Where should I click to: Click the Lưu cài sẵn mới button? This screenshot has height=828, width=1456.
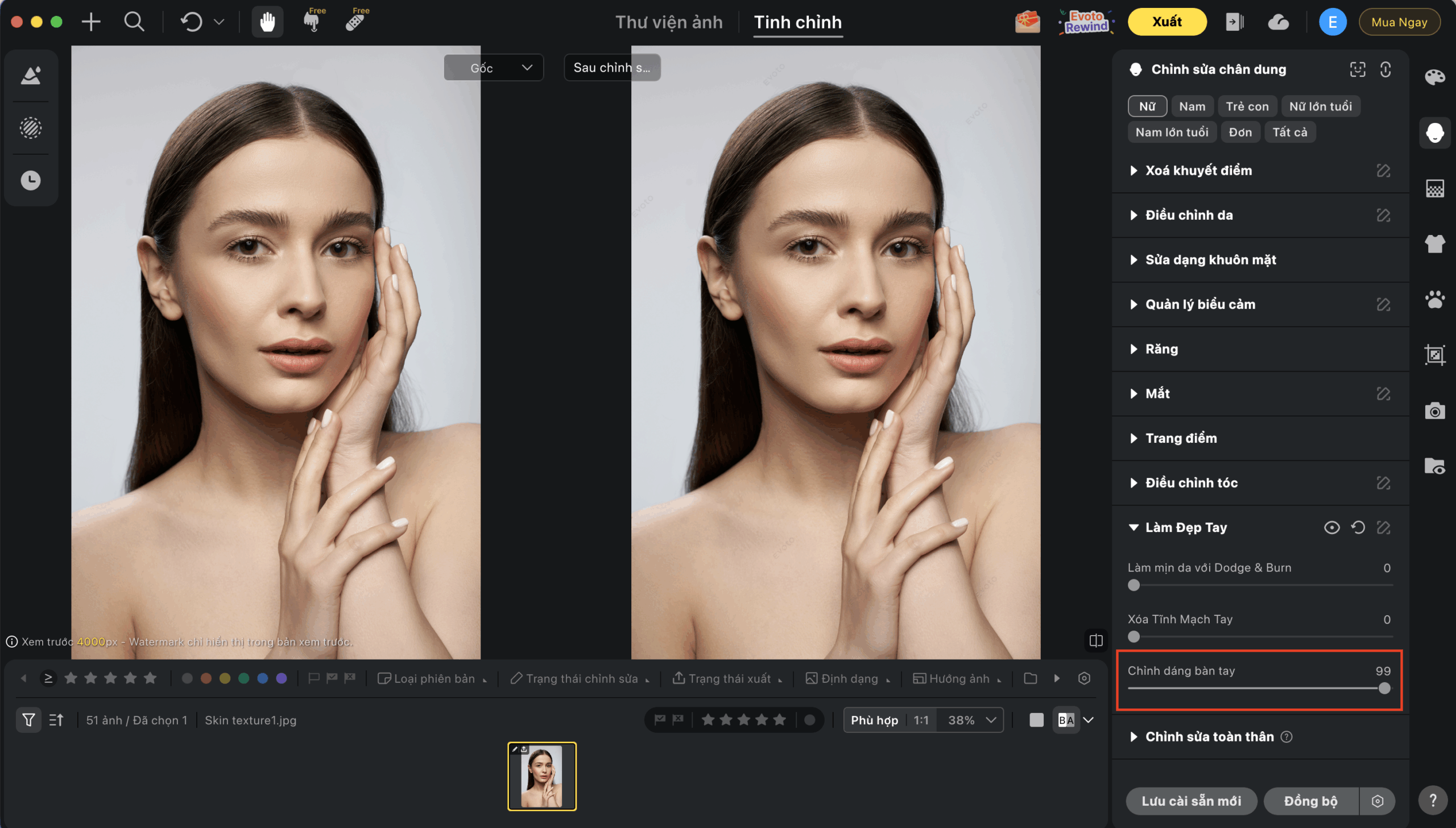(1191, 801)
